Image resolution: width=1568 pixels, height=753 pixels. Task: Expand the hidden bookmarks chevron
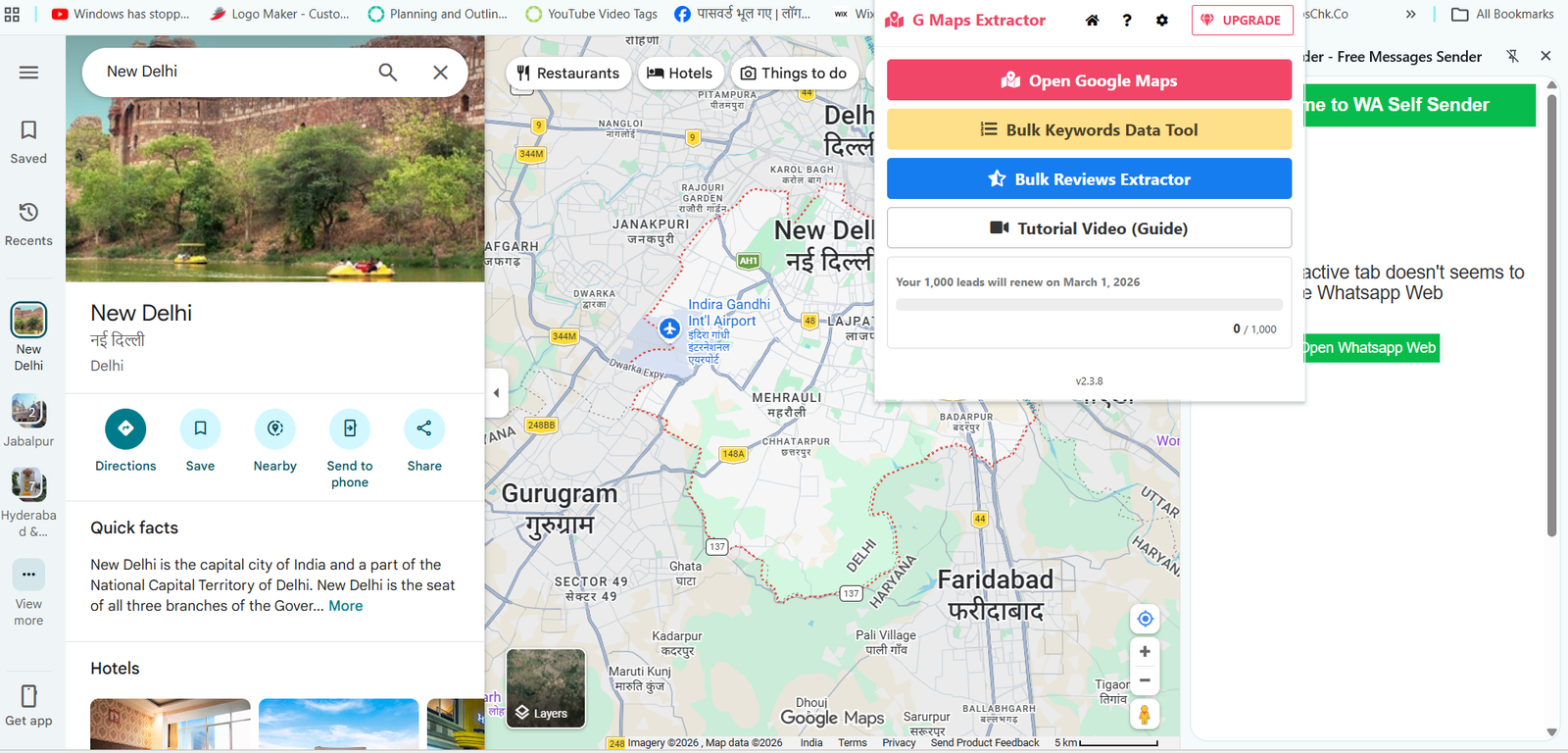[x=1410, y=14]
